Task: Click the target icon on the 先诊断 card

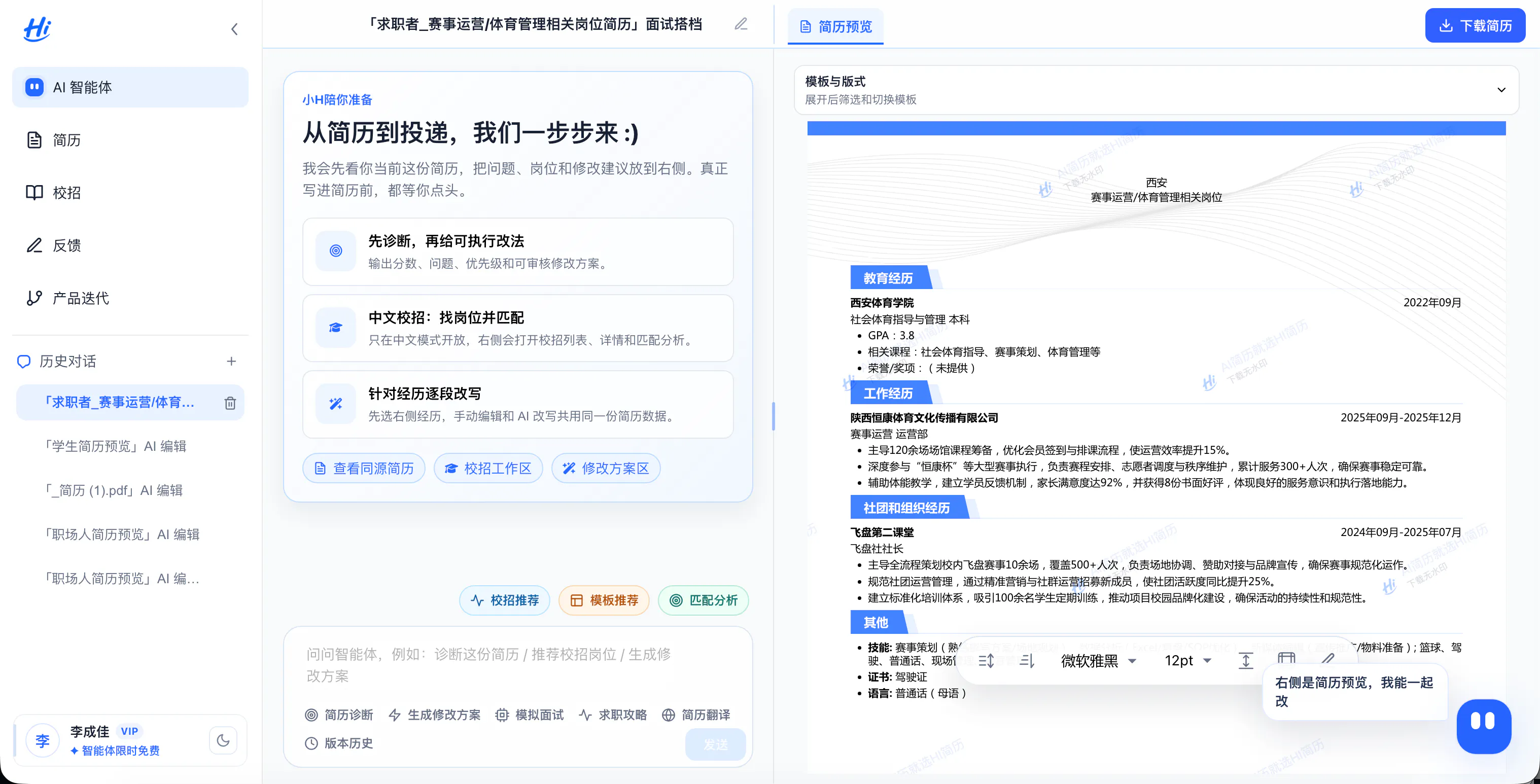Action: pyautogui.click(x=335, y=251)
